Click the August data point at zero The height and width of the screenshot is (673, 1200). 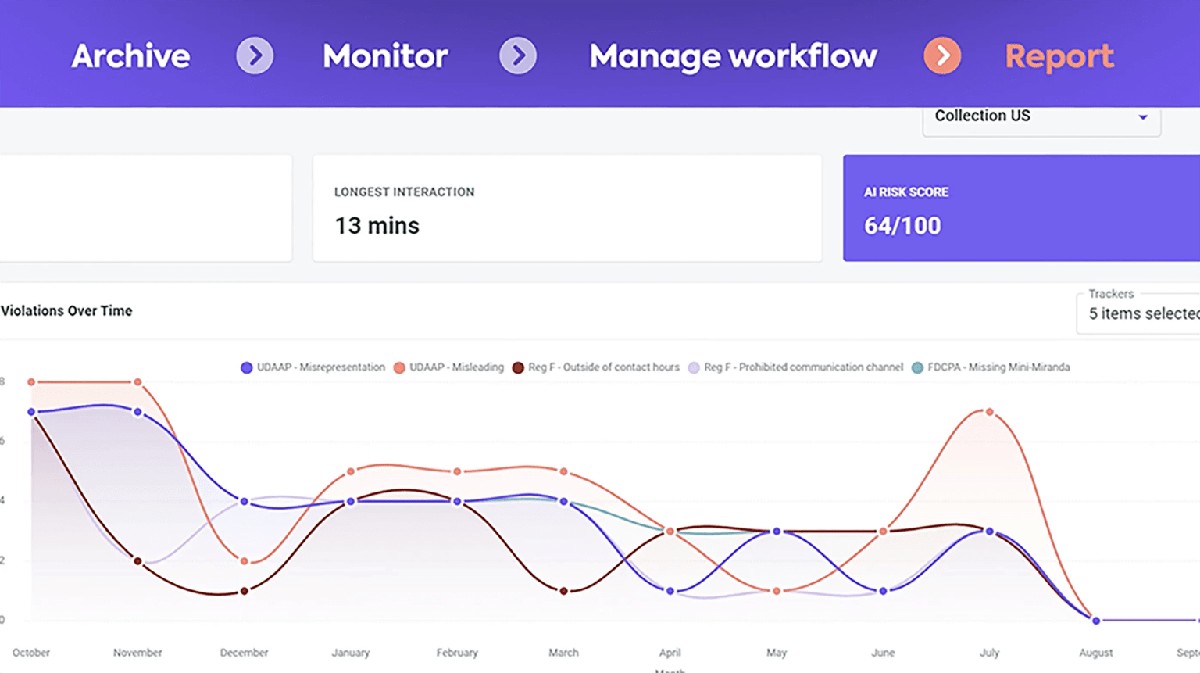click(x=1096, y=621)
